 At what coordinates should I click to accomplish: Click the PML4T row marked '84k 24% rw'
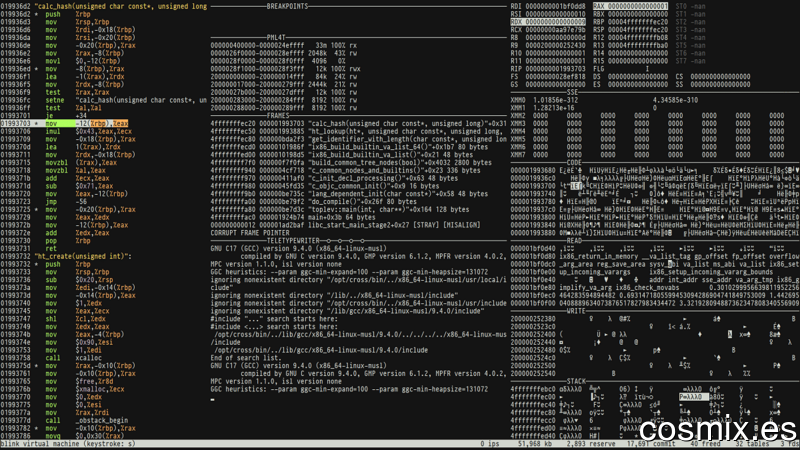coord(284,77)
